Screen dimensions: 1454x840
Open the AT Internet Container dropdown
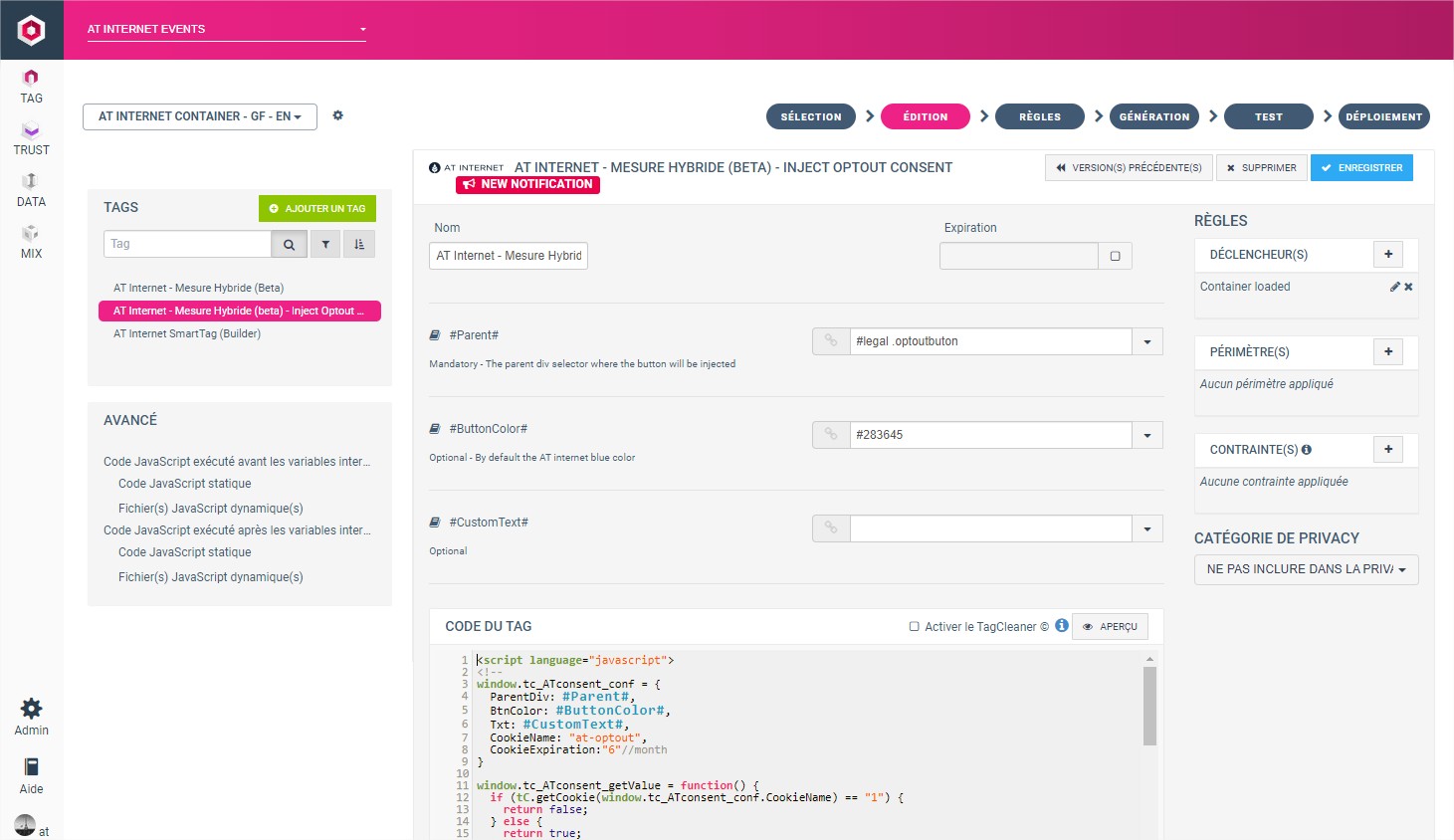click(x=199, y=116)
